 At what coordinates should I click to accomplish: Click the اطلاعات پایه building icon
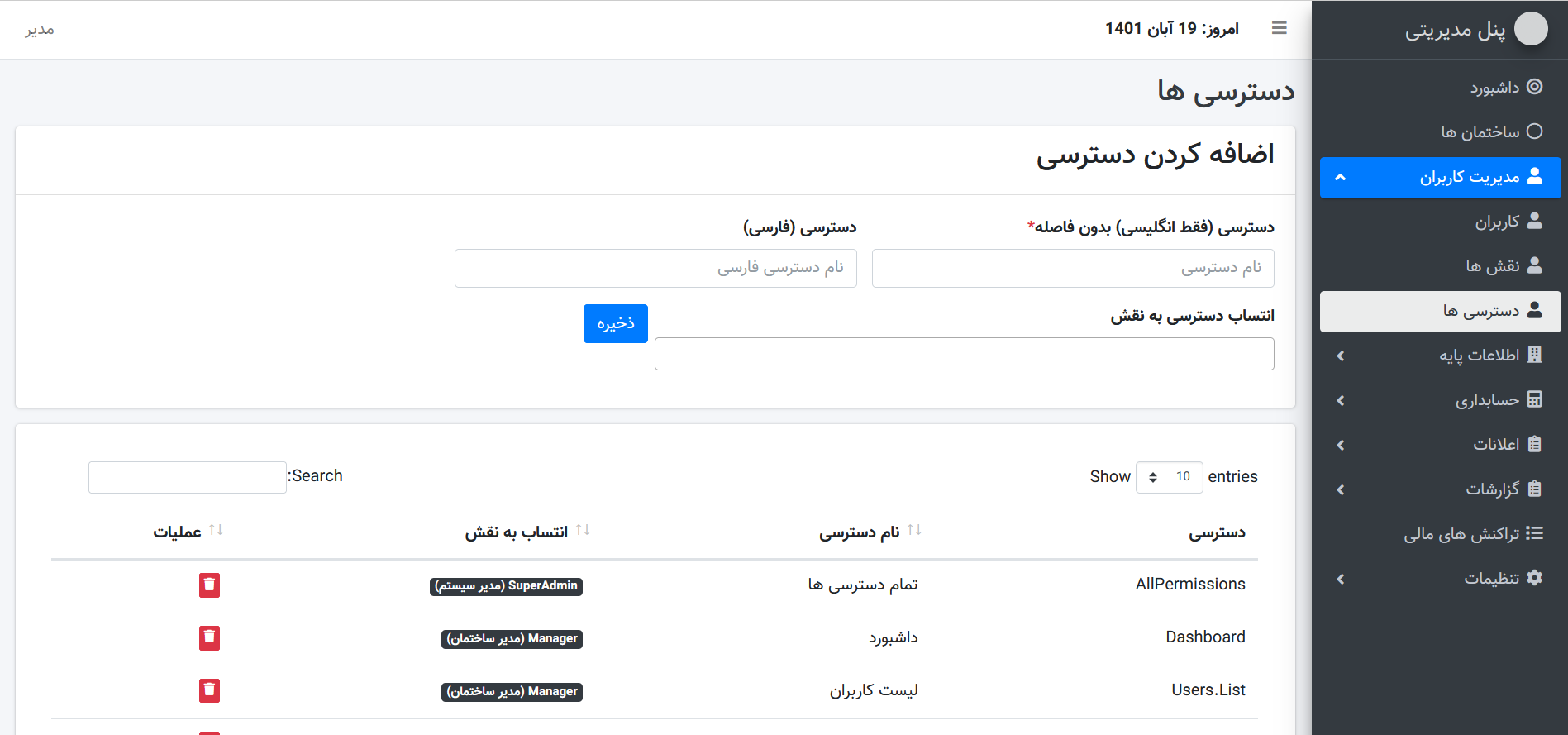(x=1535, y=355)
